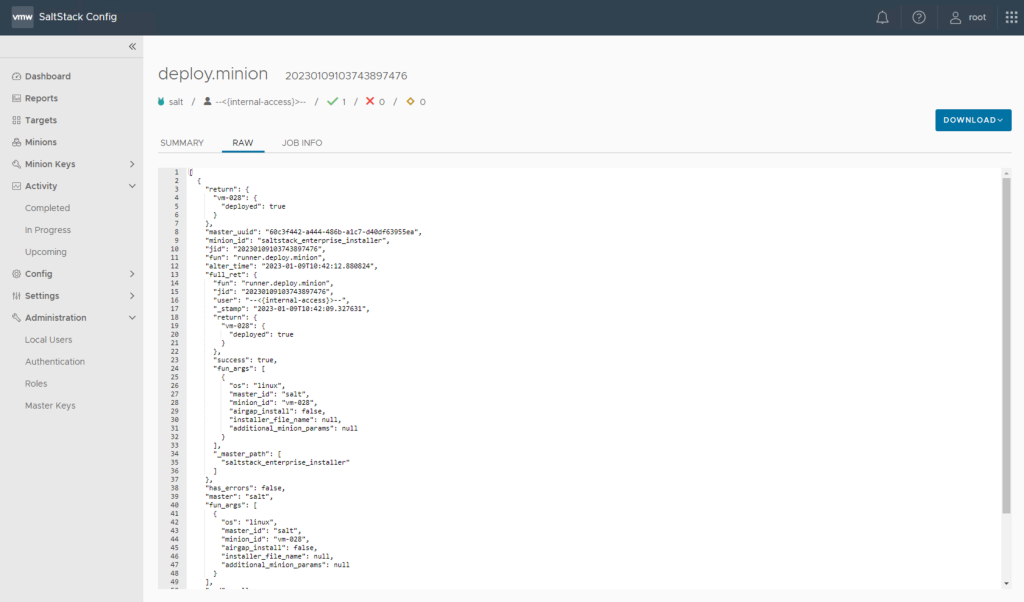Open the notifications bell
This screenshot has height=602, width=1024.
point(882,18)
